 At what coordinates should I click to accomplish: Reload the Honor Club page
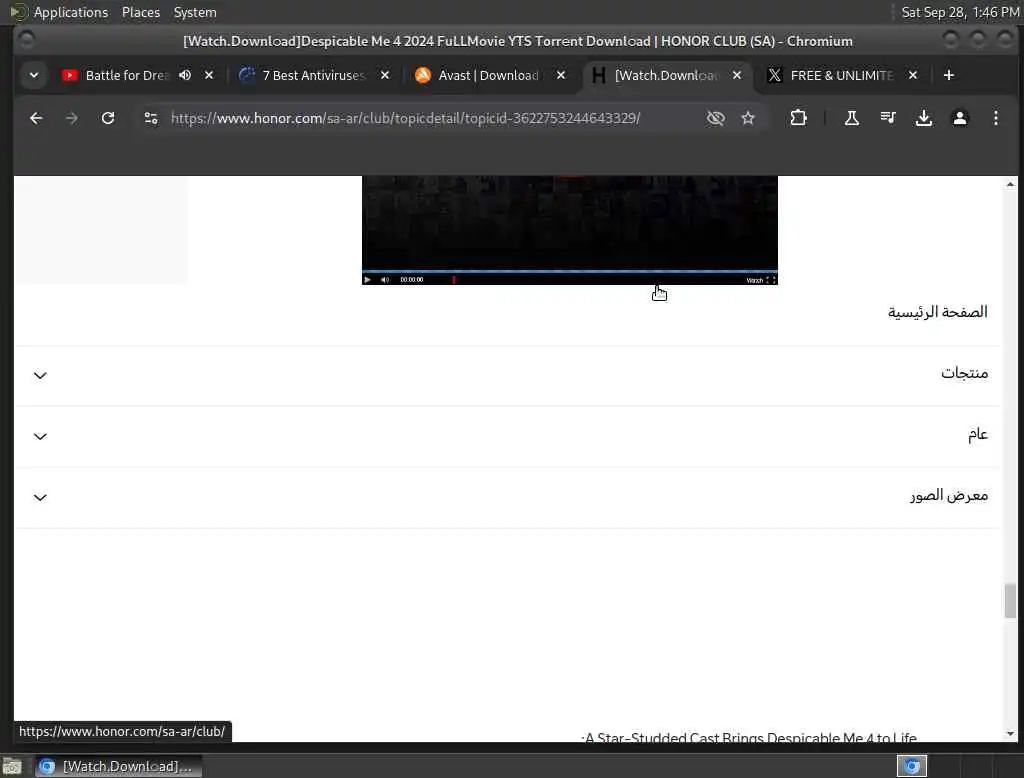[108, 118]
